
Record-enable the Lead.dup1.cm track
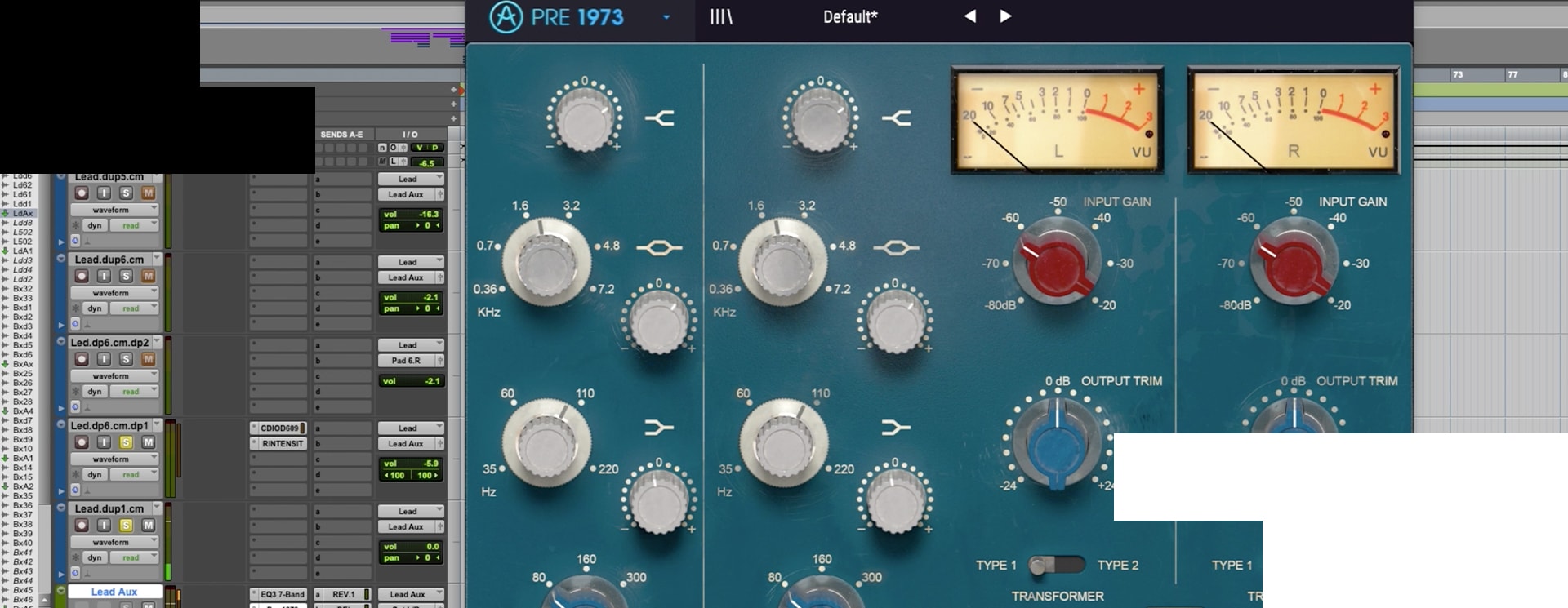point(82,526)
